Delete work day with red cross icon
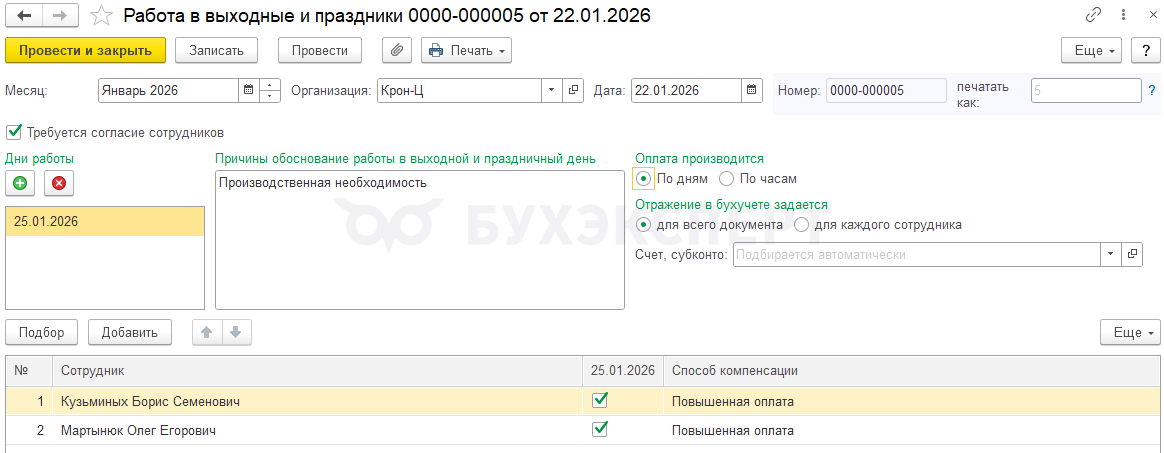The width and height of the screenshot is (1164, 453). point(59,183)
